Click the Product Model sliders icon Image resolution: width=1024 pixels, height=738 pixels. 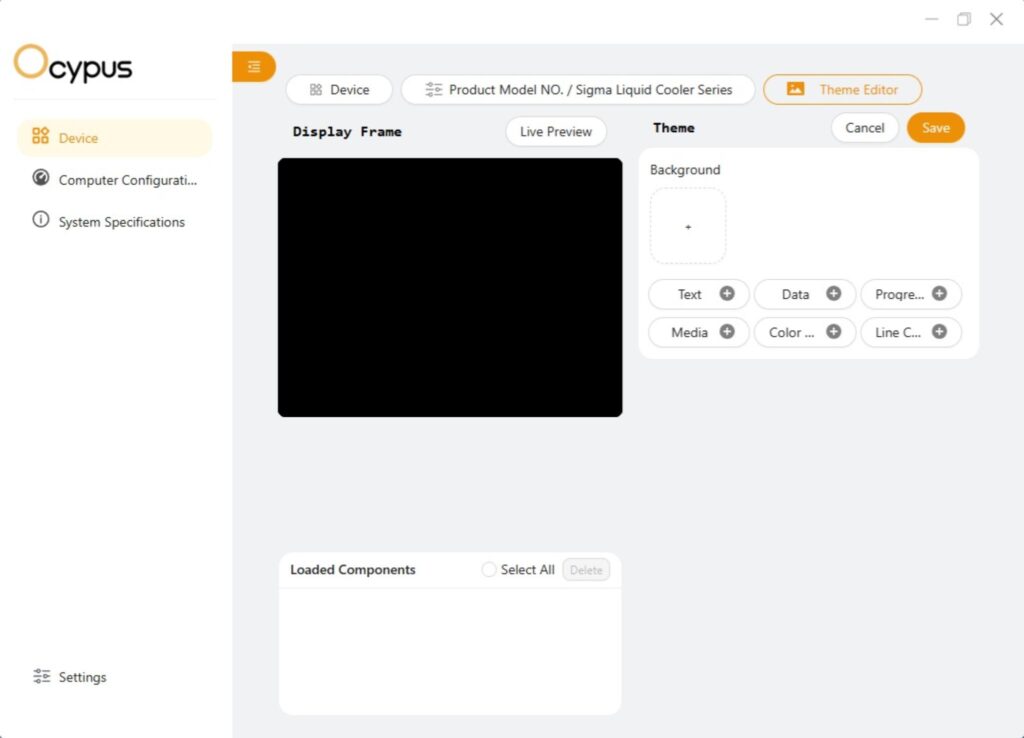pyautogui.click(x=434, y=89)
